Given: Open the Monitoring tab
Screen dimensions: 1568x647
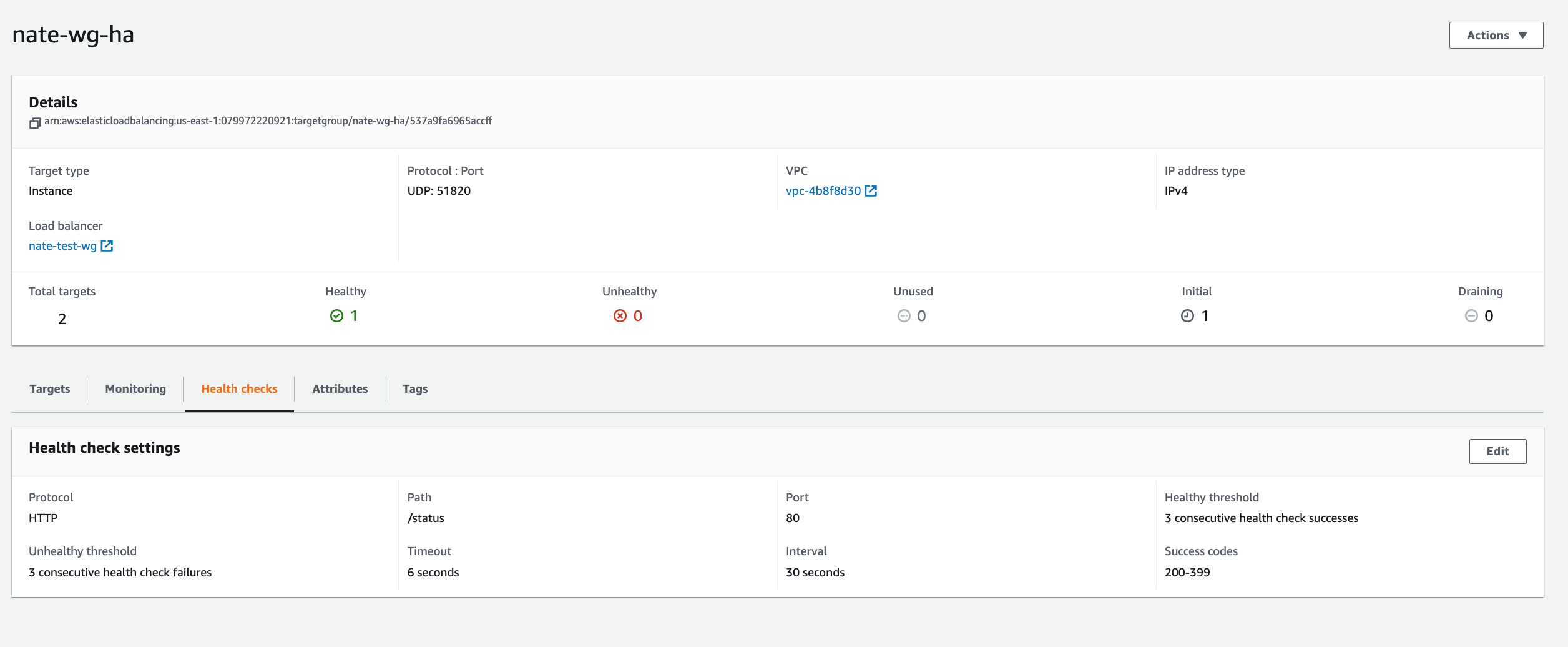Looking at the screenshot, I should pyautogui.click(x=135, y=389).
